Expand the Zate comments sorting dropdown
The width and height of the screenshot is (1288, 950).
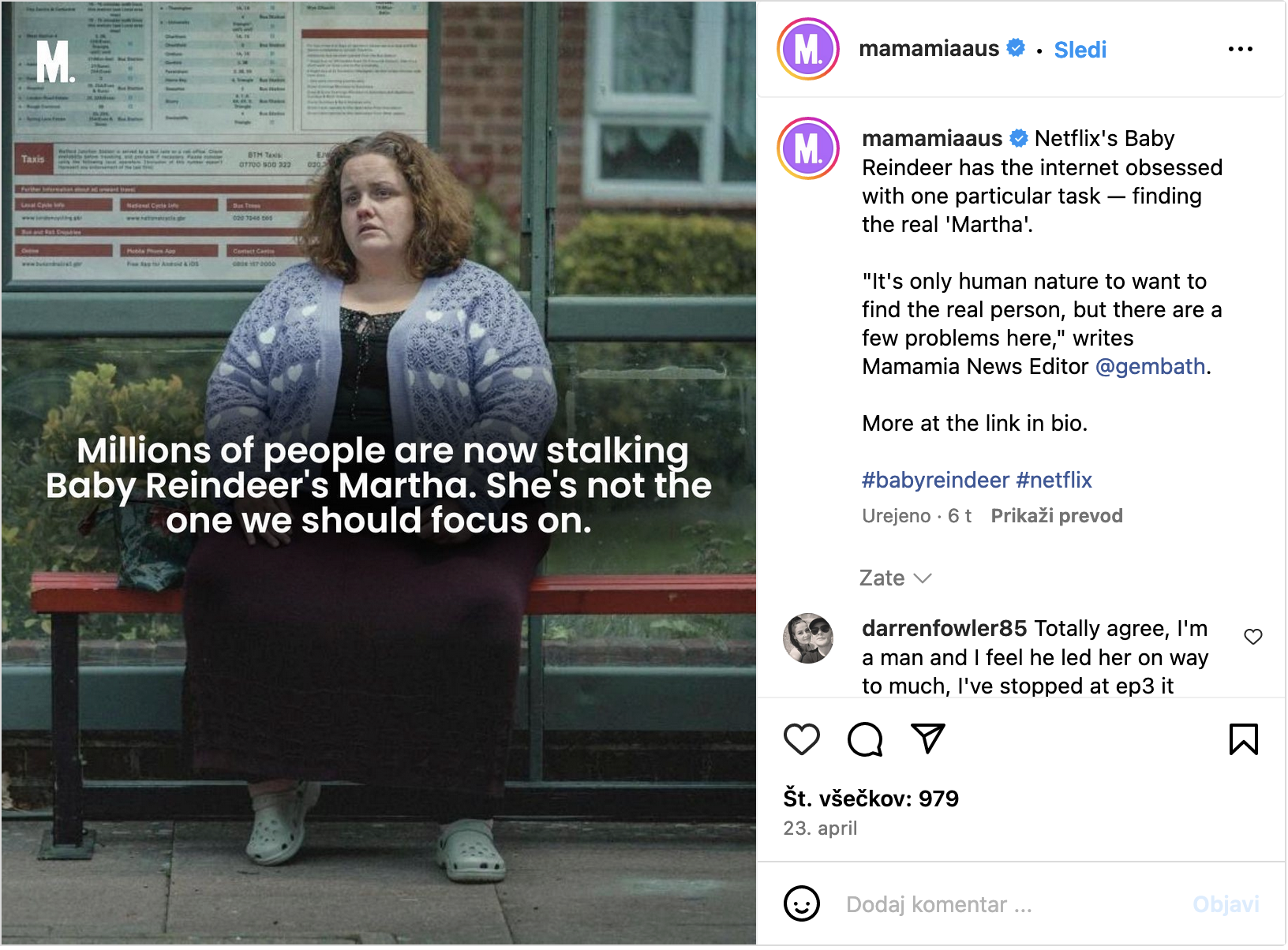(895, 578)
